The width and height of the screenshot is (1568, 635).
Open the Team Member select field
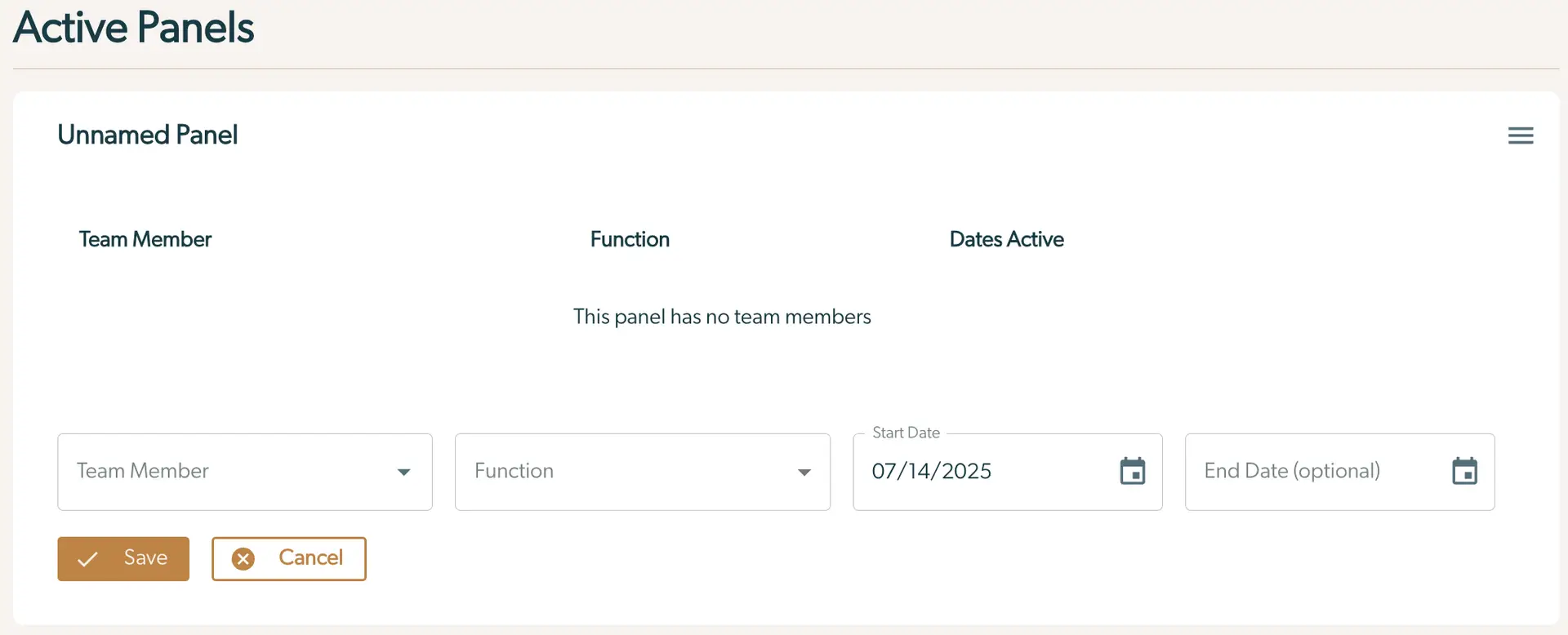click(x=229, y=472)
